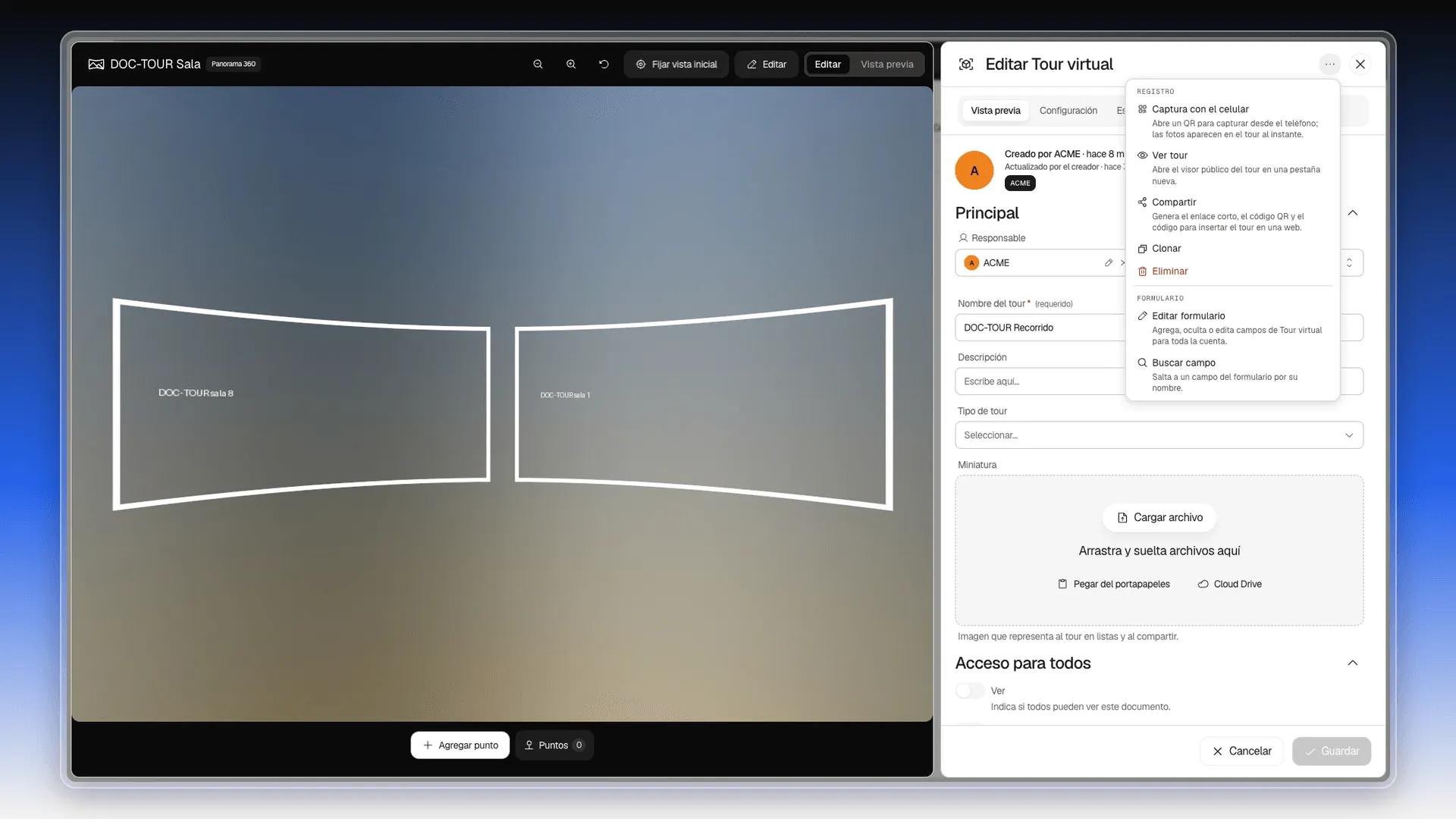The width and height of the screenshot is (1456, 819).
Task: Choose Ver tour from menu
Action: [x=1233, y=168]
